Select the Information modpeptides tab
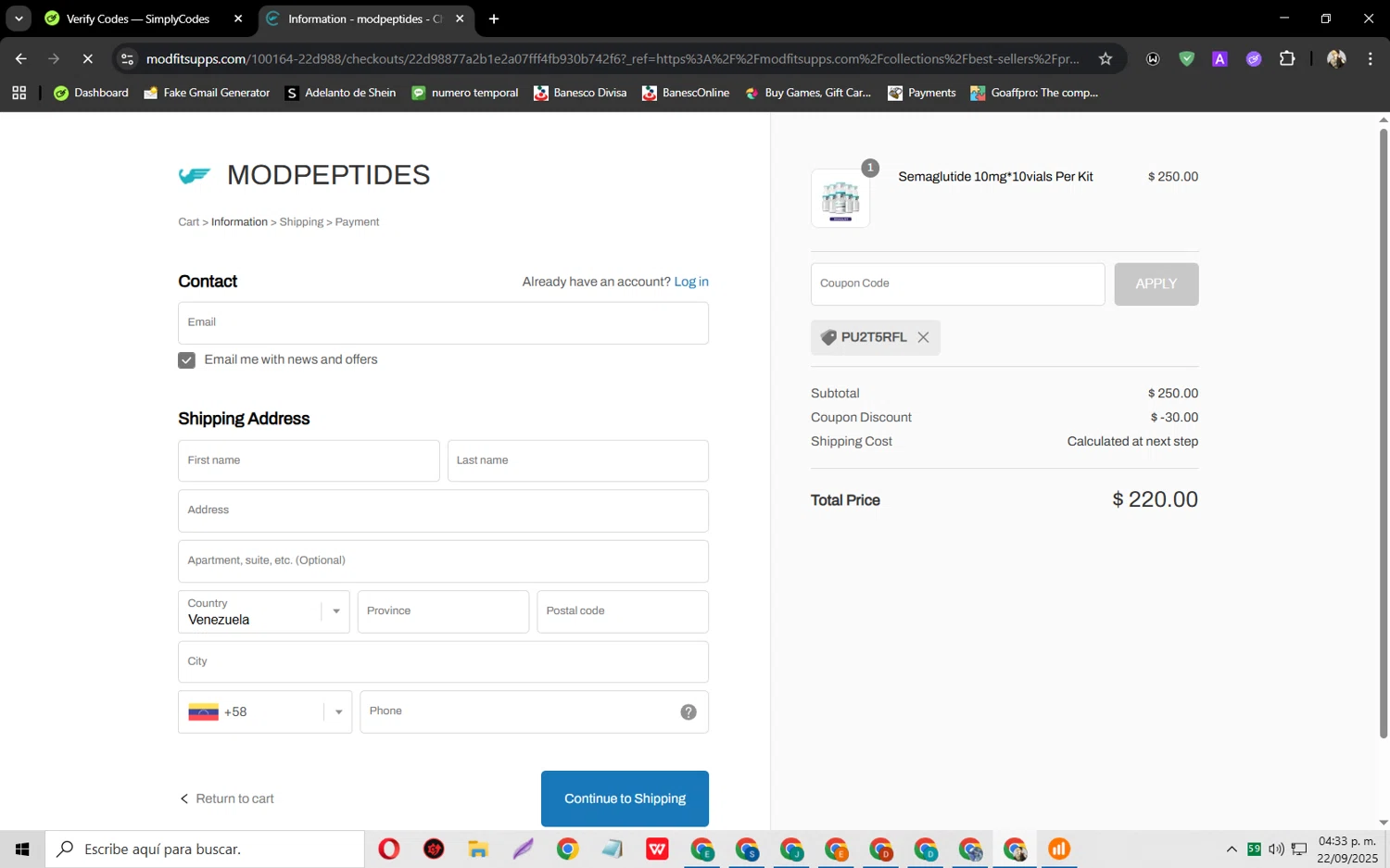 click(x=365, y=19)
